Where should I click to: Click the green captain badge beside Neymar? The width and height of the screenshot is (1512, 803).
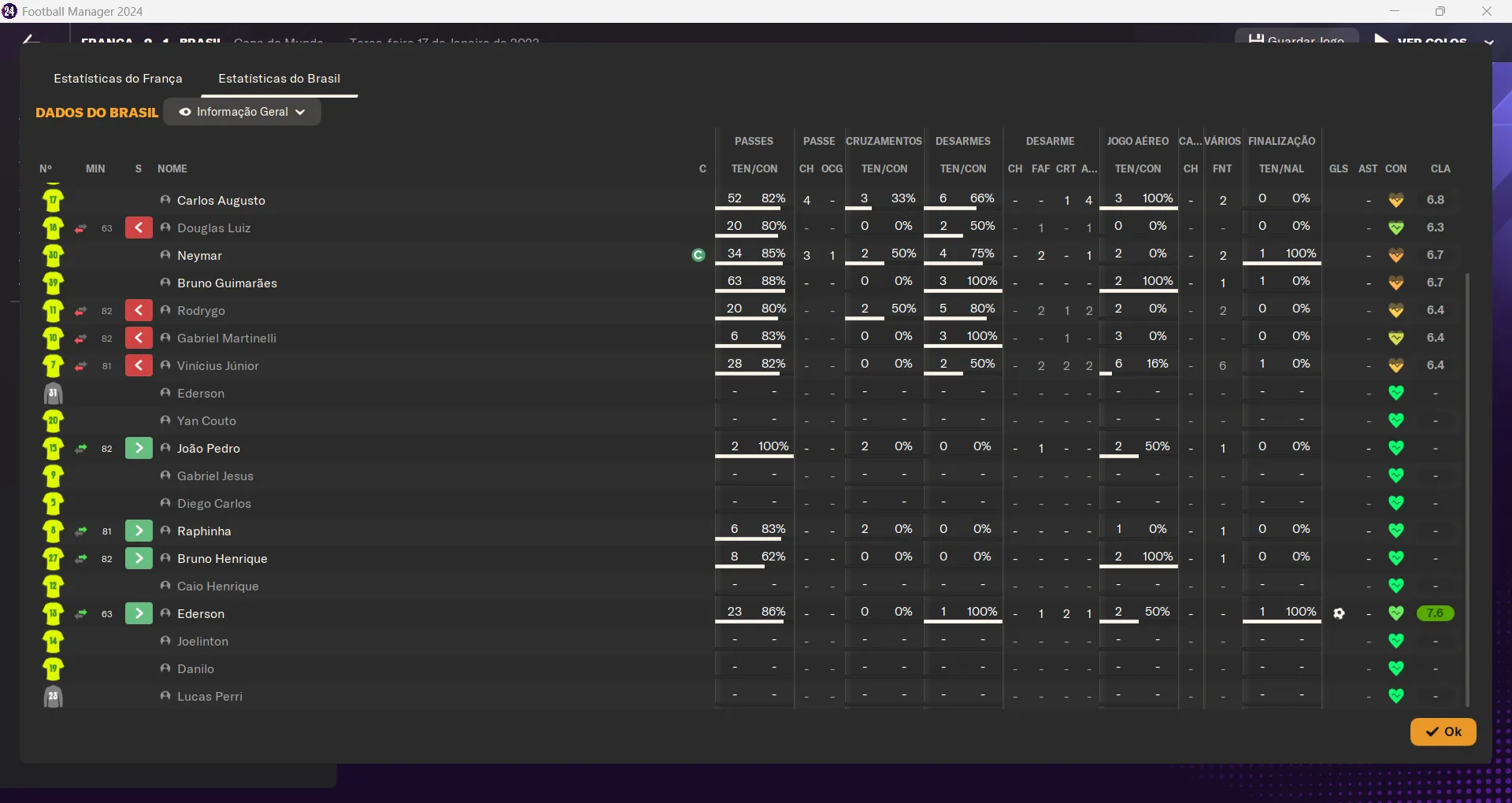tap(698, 255)
